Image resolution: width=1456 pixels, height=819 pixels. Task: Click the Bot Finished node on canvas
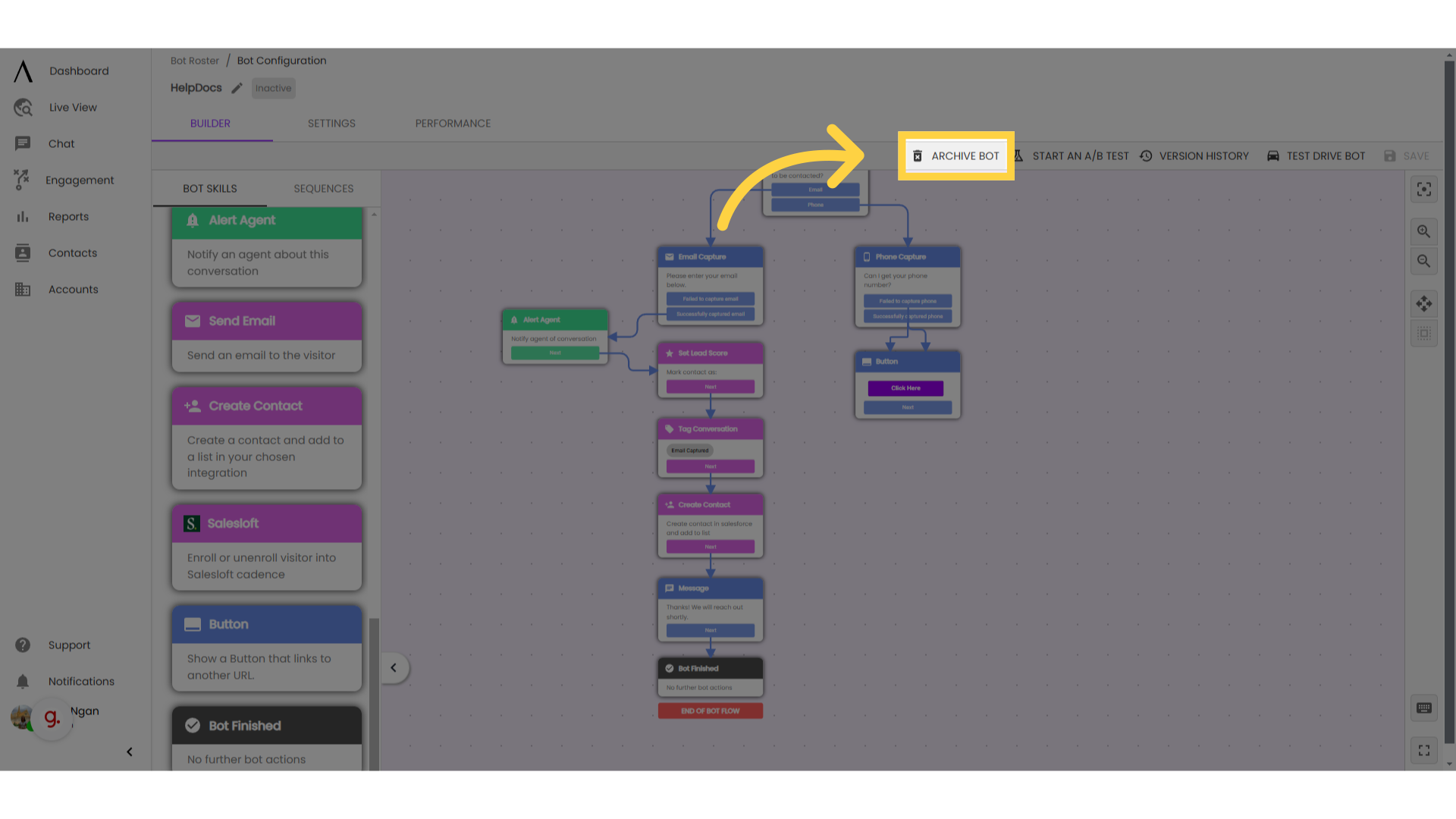point(711,676)
